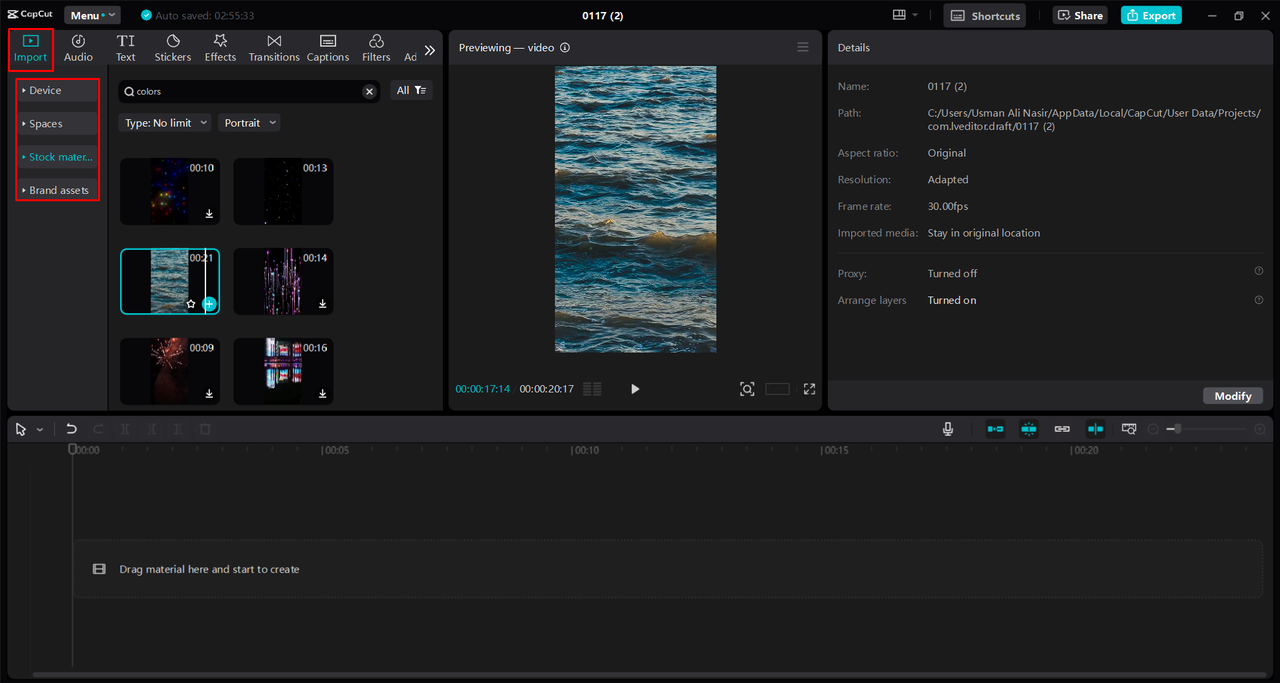Expand the cursor tool mode dropdown

(40, 429)
